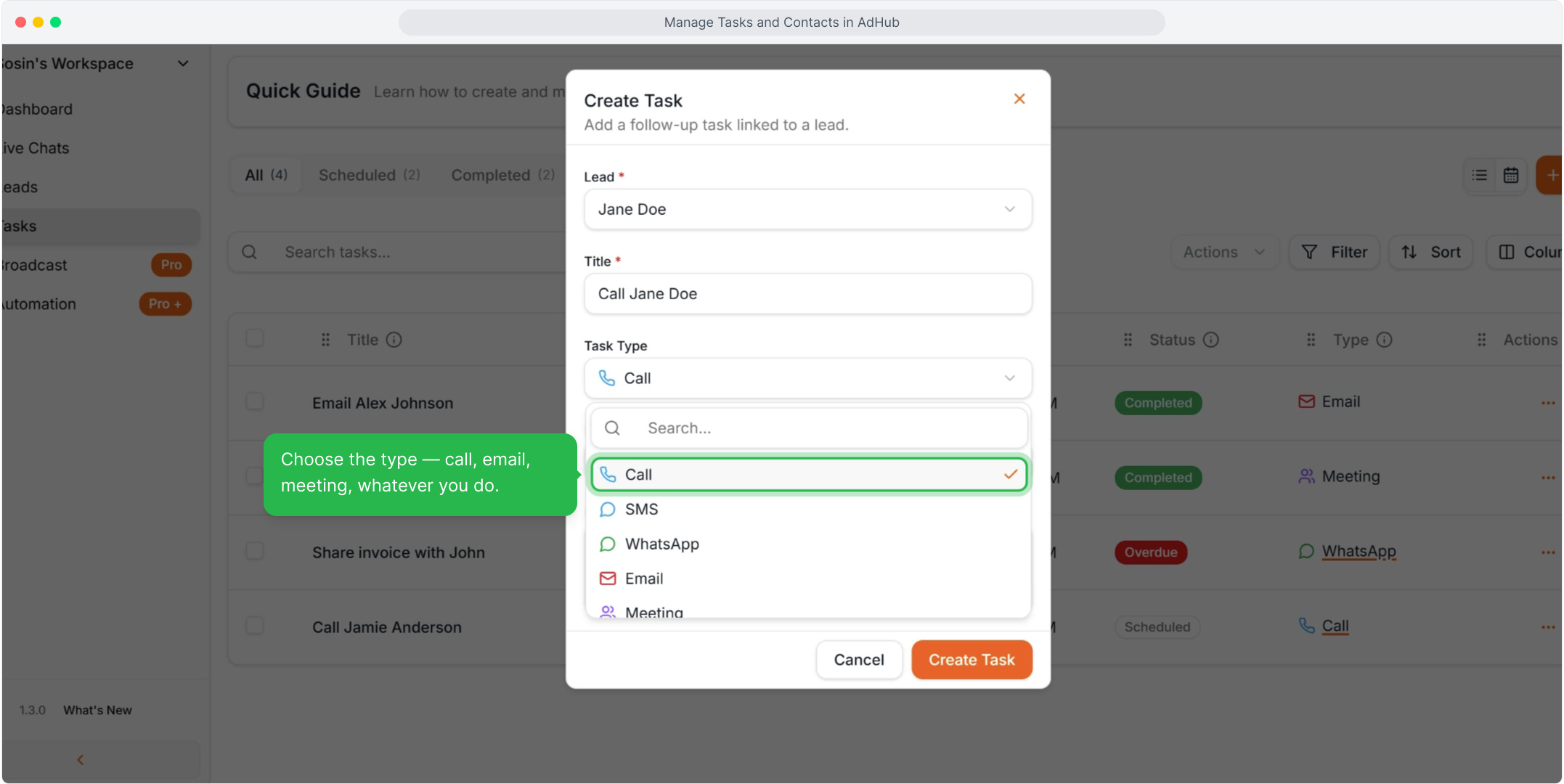Open the Actions dropdown in the toolbar

1224,252
